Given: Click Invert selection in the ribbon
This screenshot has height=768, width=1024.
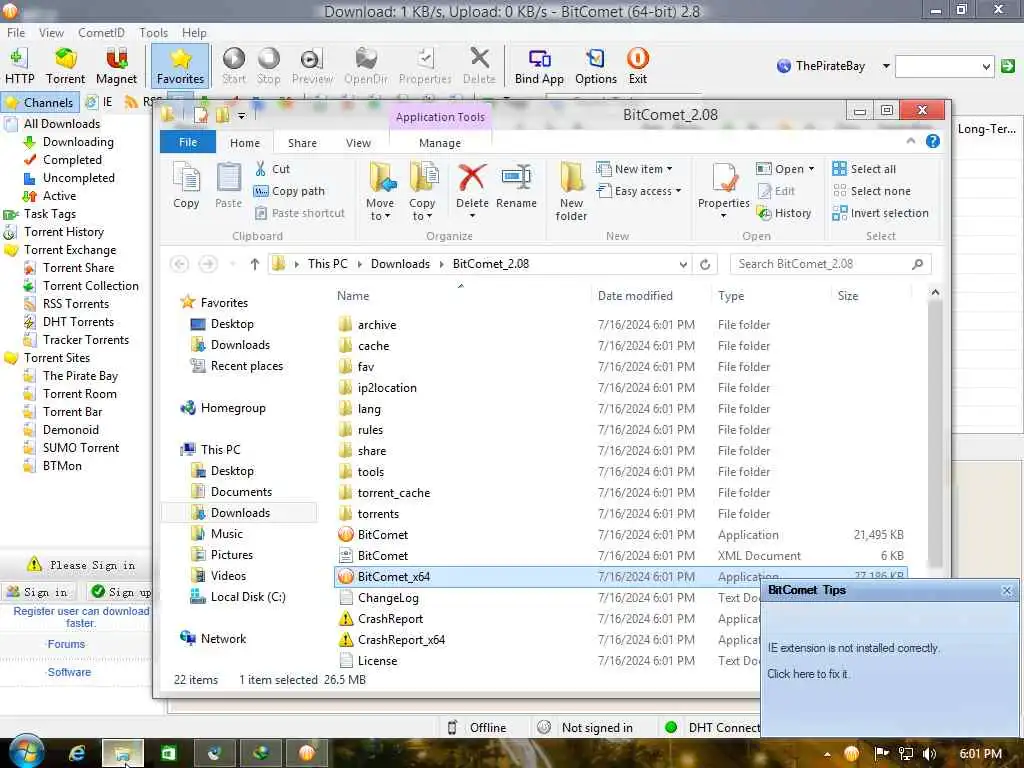Looking at the screenshot, I should coord(880,213).
